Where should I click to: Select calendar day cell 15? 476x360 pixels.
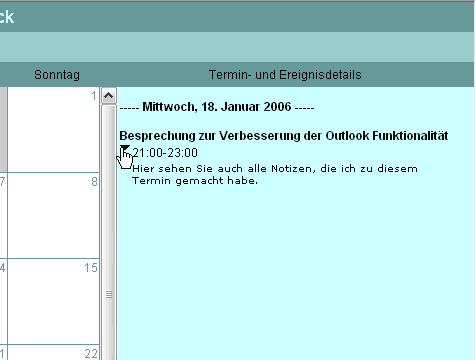click(54, 301)
